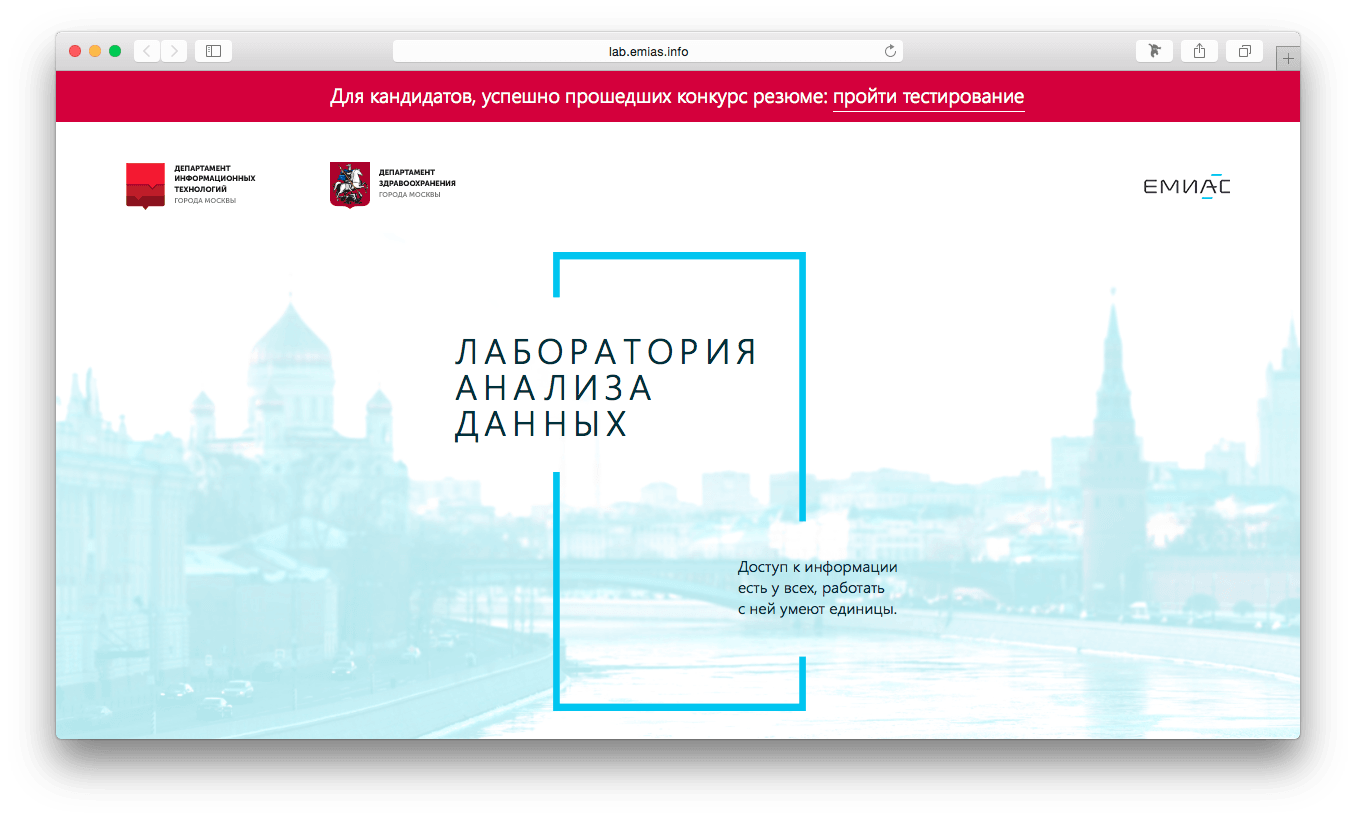Show the Safari sidebar
The image size is (1356, 819).
tap(213, 51)
